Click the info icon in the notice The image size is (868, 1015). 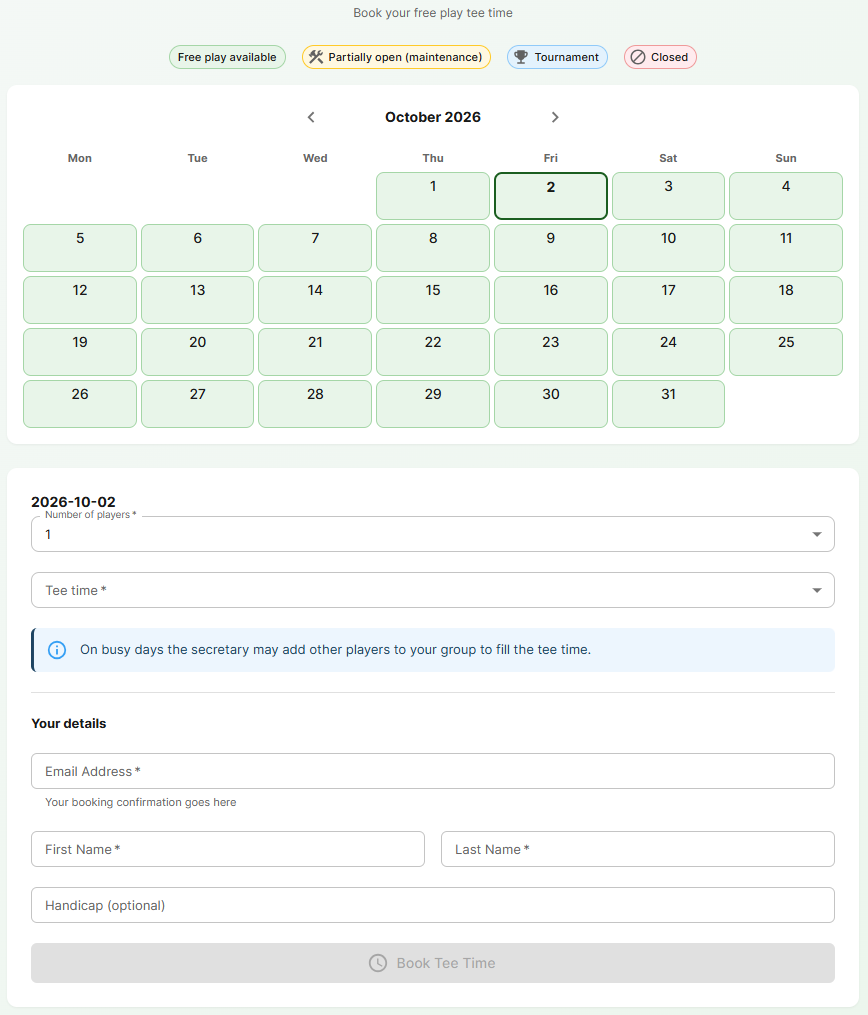point(57,650)
